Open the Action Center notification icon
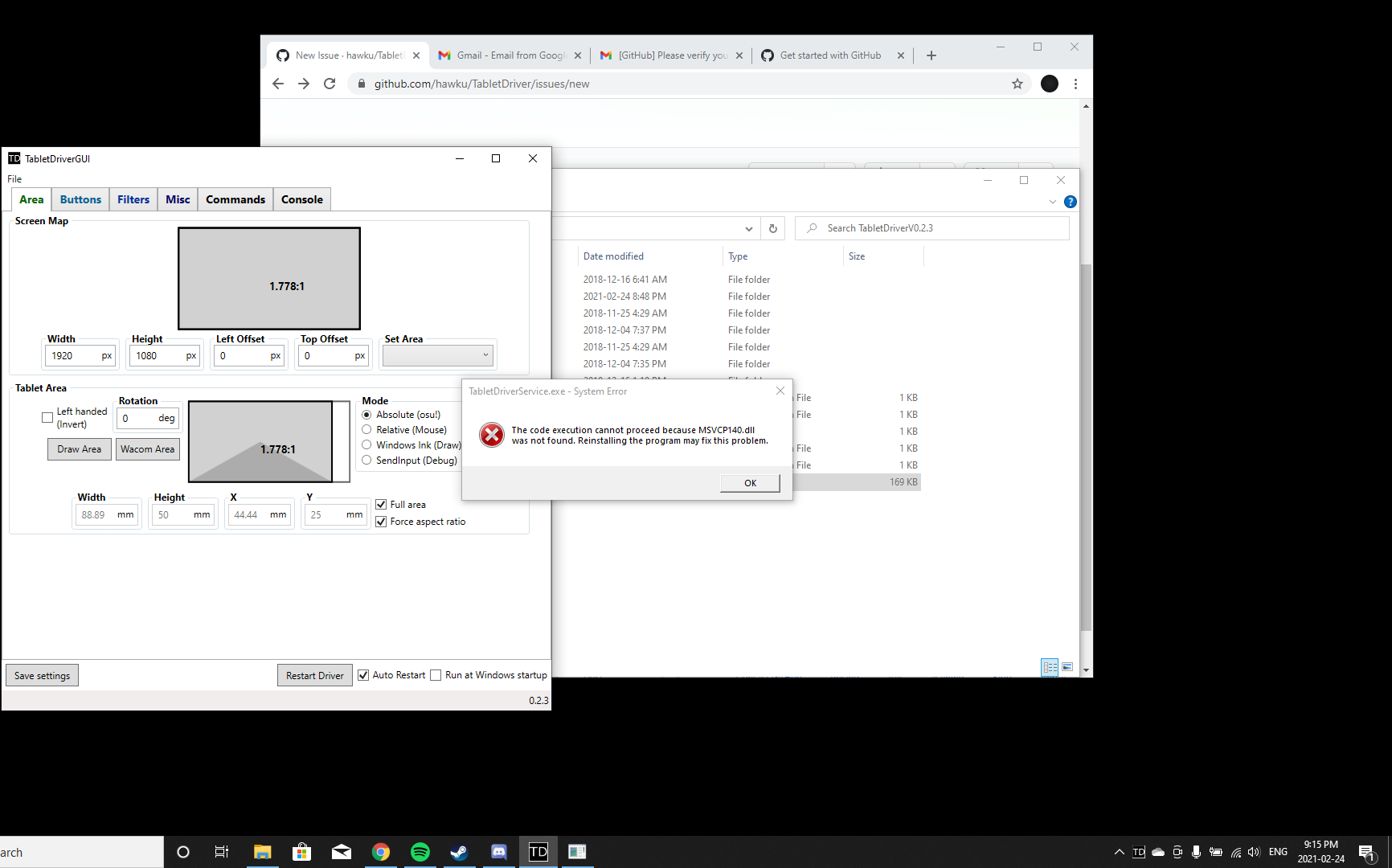1392x868 pixels. tap(1369, 852)
